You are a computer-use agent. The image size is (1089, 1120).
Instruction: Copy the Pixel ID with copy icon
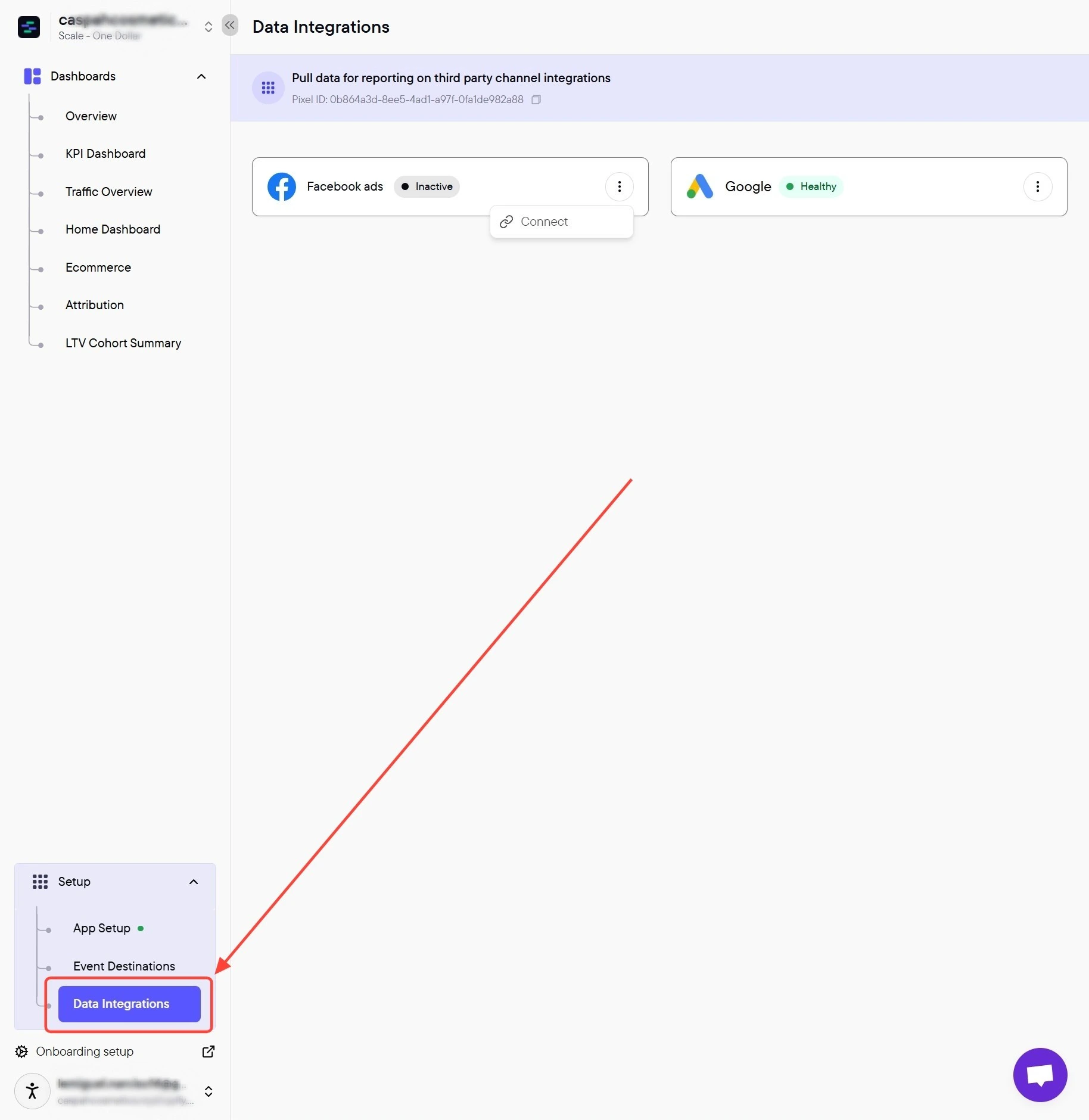coord(536,99)
